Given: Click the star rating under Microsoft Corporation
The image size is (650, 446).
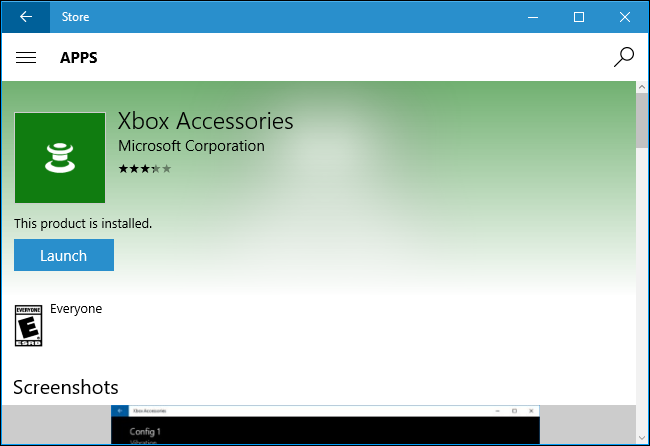Looking at the screenshot, I should click(145, 169).
